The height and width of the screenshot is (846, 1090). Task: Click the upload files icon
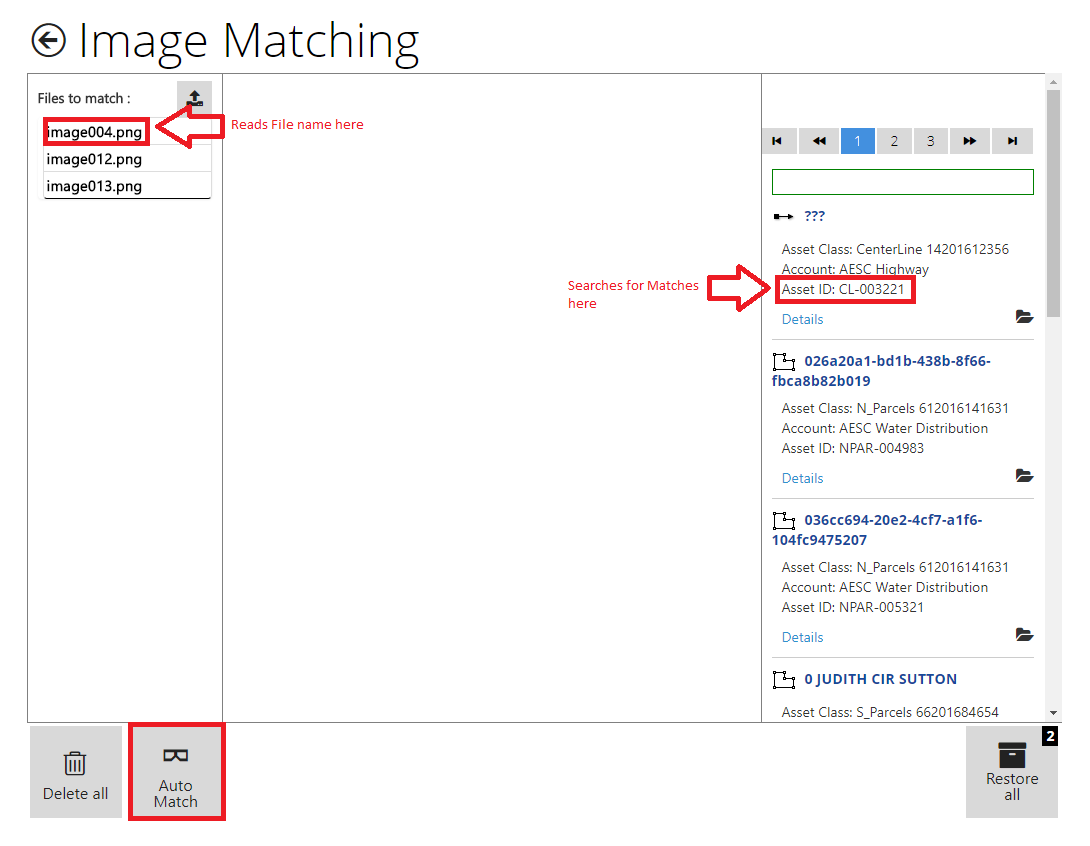194,98
